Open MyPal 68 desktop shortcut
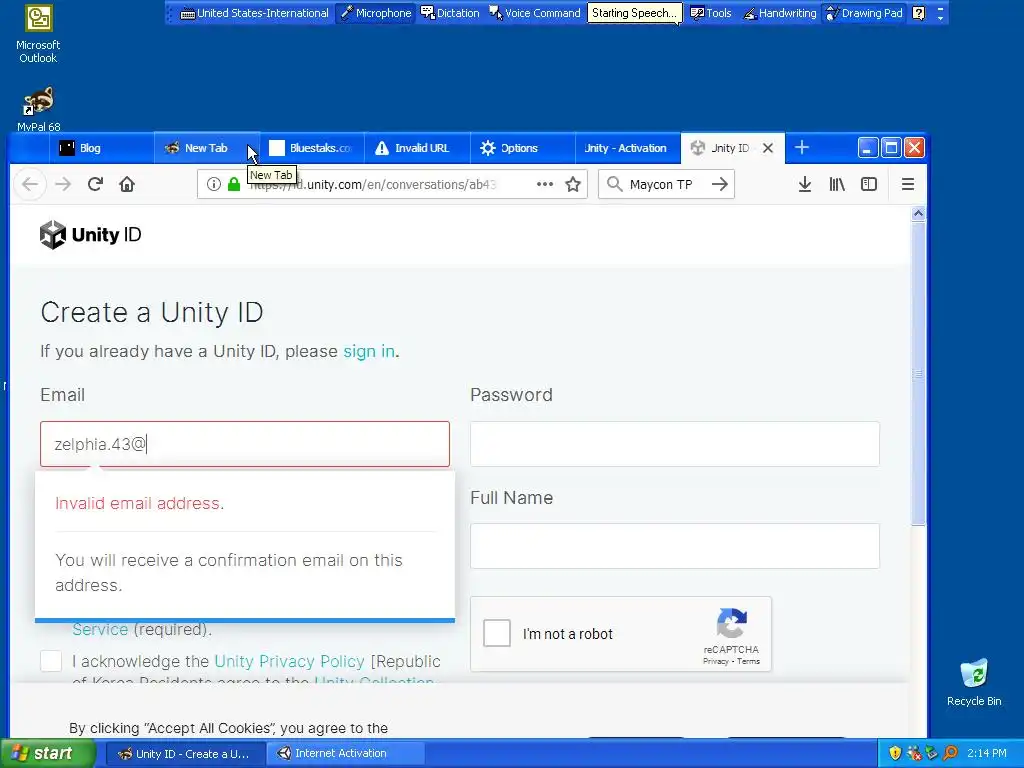 38,108
